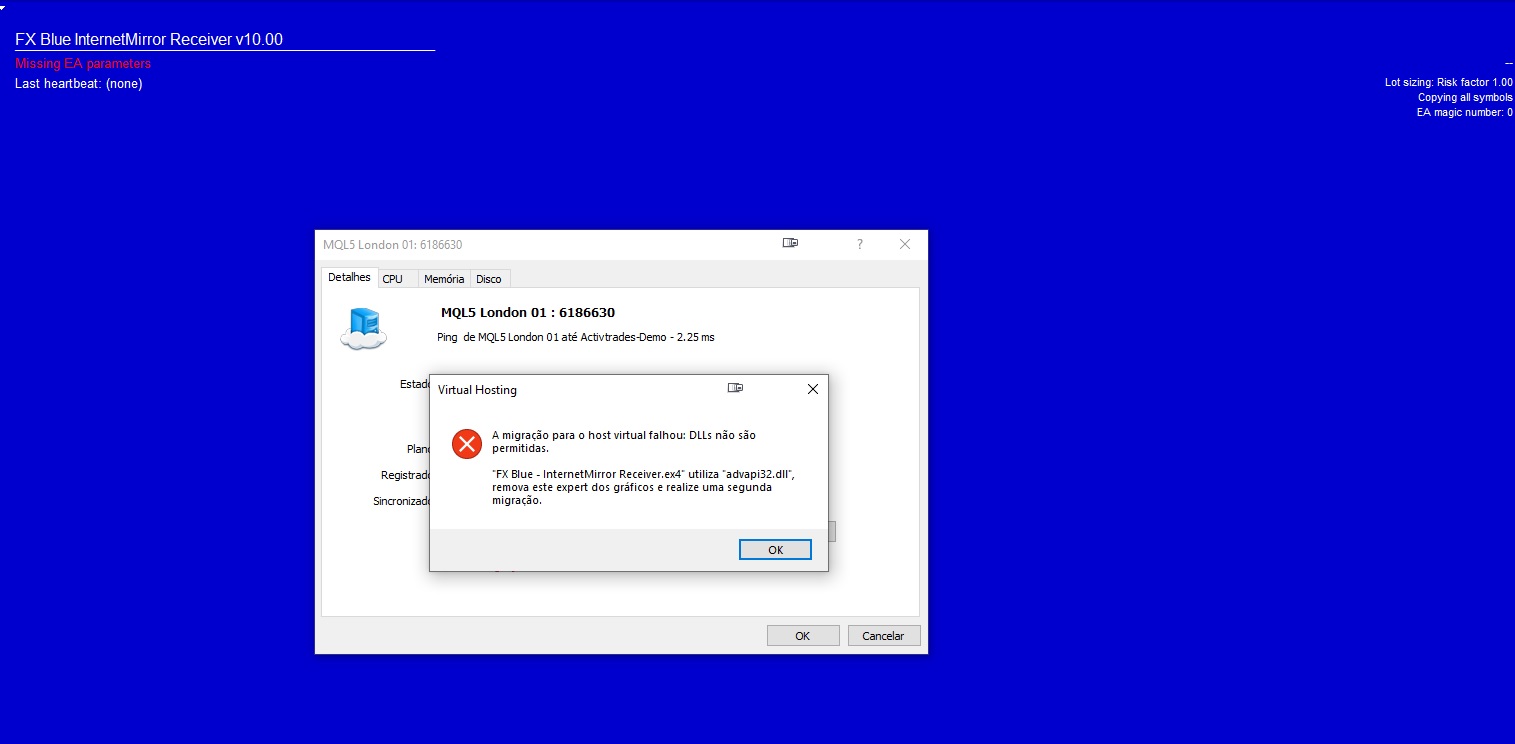Click the 'Missing EA parameters' red warning
1515x744 pixels.
83,64
